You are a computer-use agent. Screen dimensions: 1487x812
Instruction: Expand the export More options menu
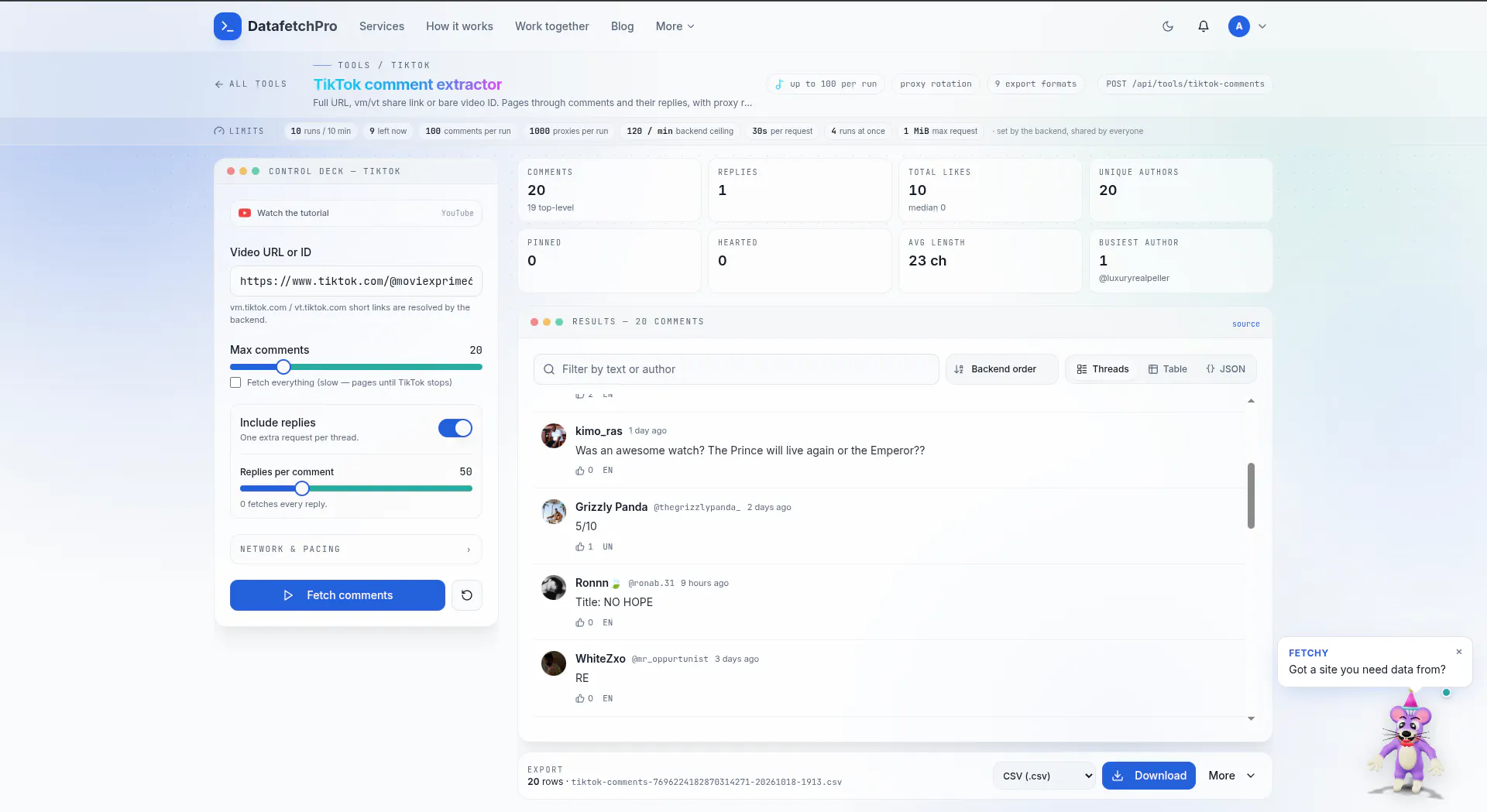click(1231, 776)
